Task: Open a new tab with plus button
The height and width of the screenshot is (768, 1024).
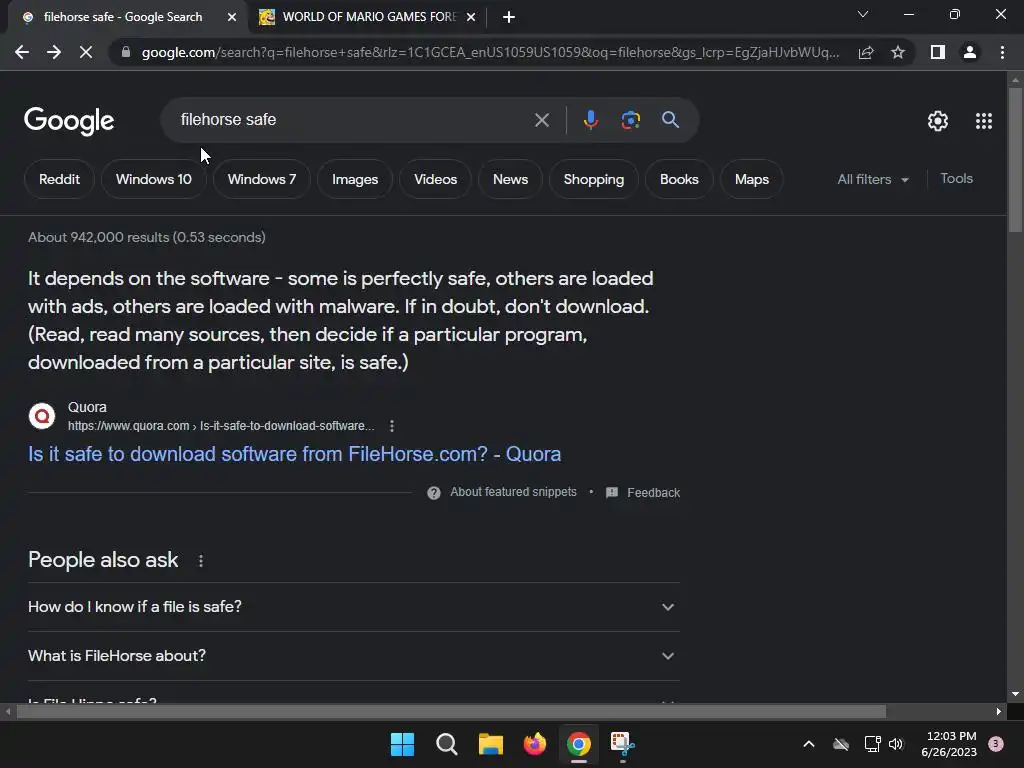Action: (509, 17)
